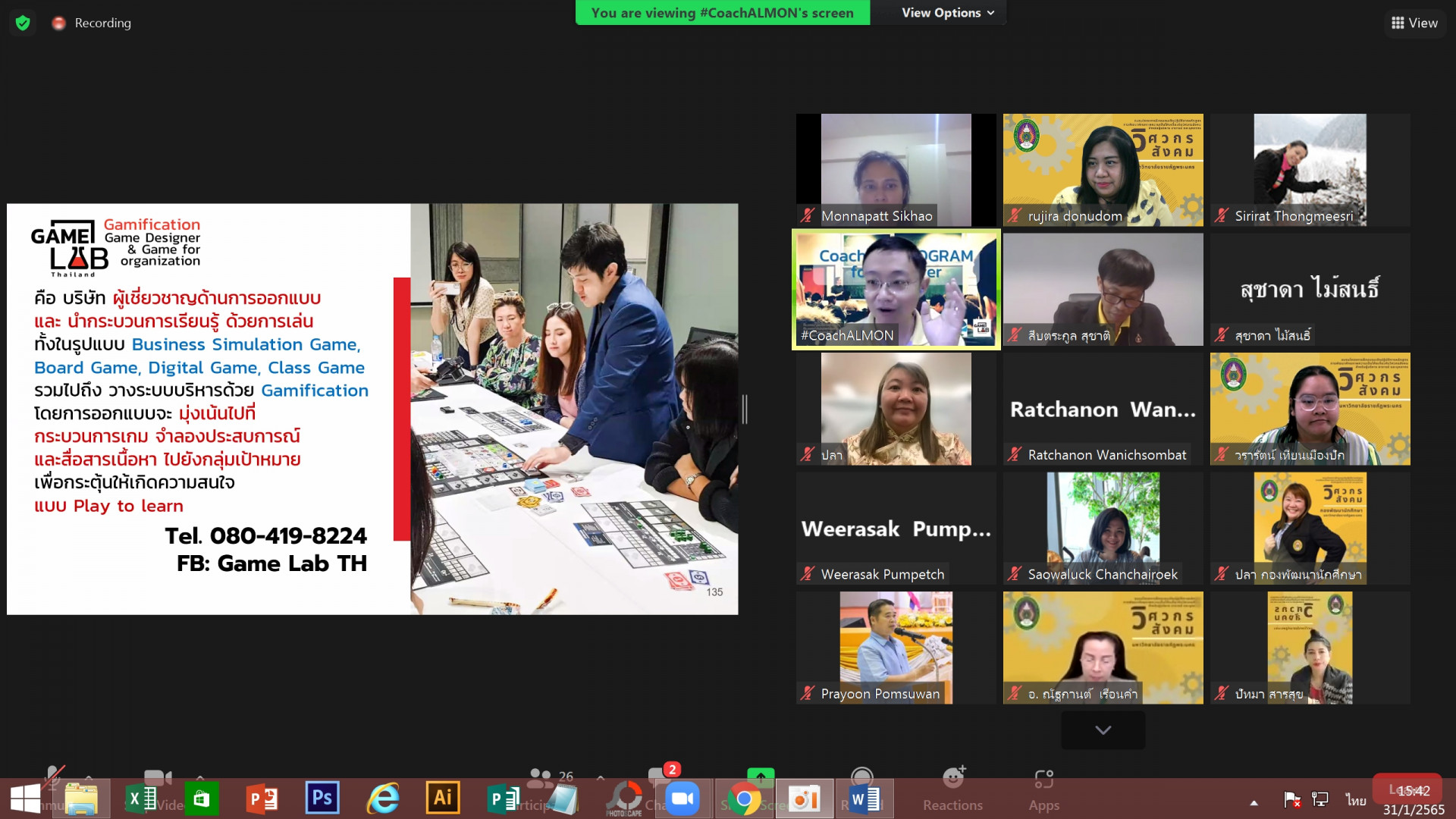This screenshot has width=1456, height=819.
Task: Click 'Tel. 080-419-8224' text on slide
Action: click(266, 535)
